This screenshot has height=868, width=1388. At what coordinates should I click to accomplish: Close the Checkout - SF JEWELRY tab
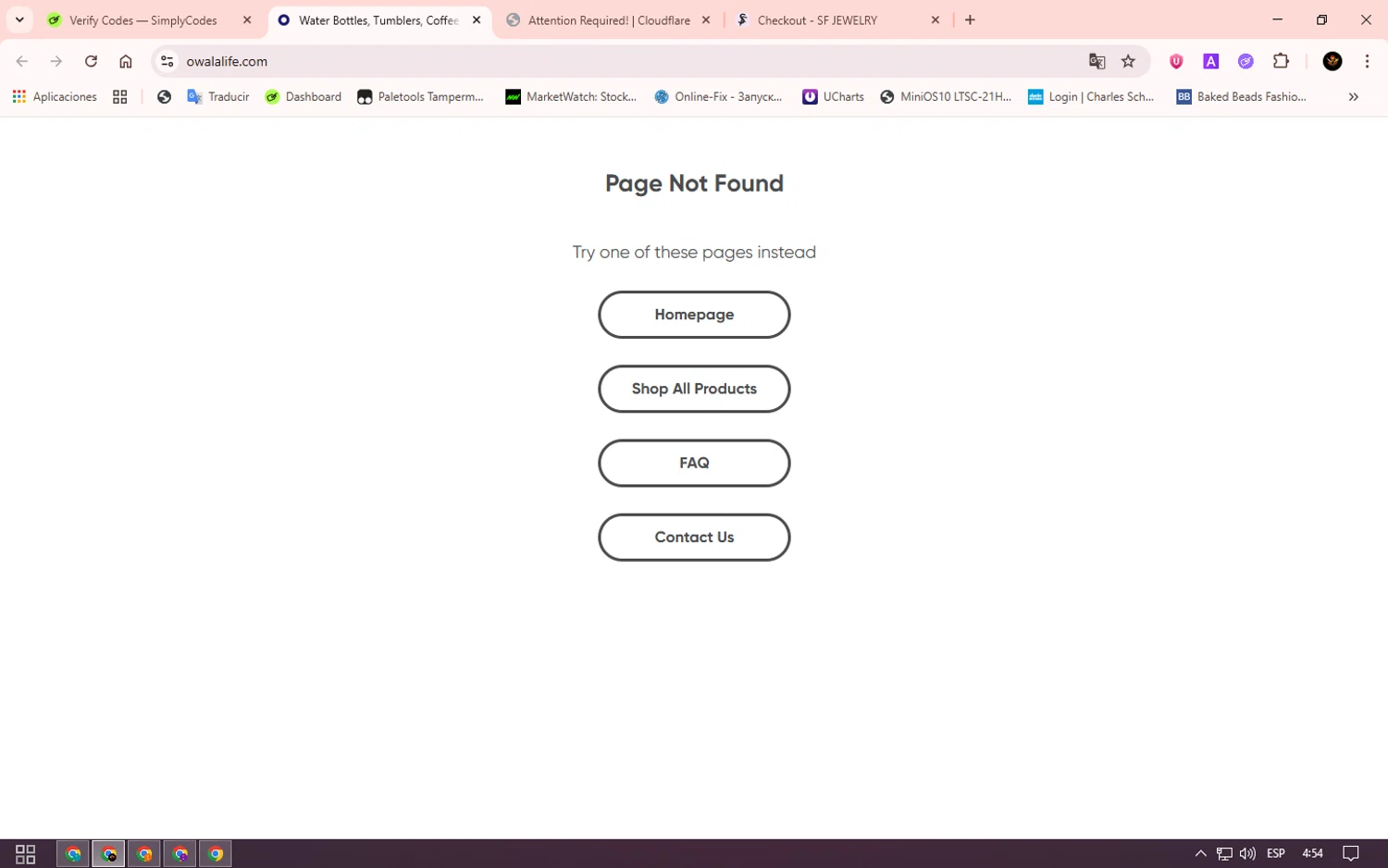pyautogui.click(x=936, y=20)
